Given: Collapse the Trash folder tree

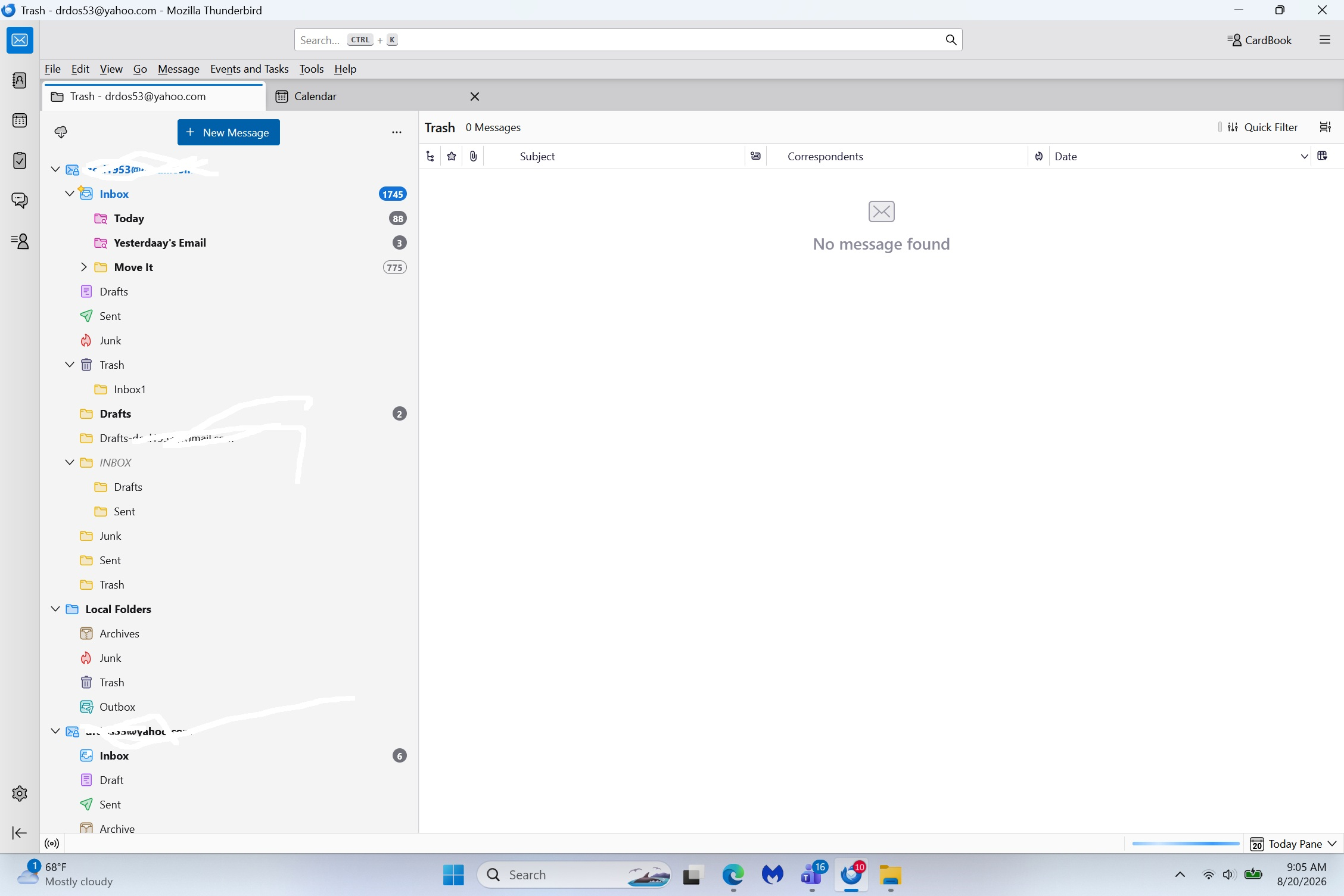Looking at the screenshot, I should tap(70, 365).
